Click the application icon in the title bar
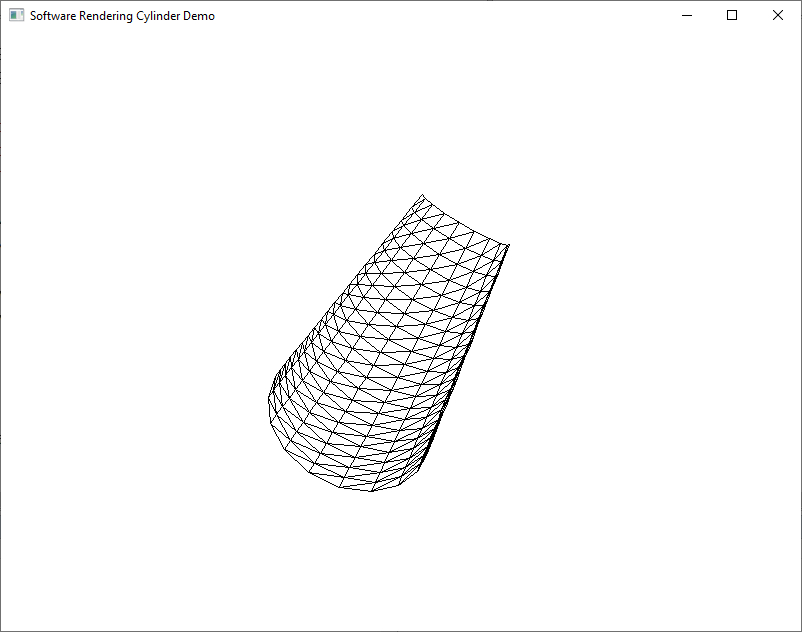The width and height of the screenshot is (802, 632). tap(16, 15)
